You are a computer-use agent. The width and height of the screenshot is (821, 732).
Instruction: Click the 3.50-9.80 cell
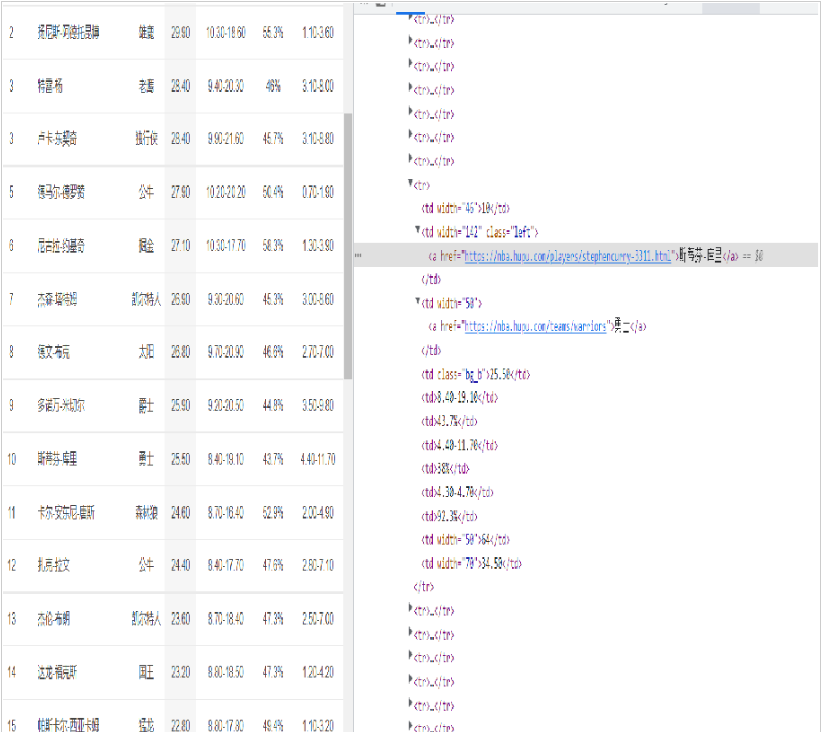tap(318, 405)
